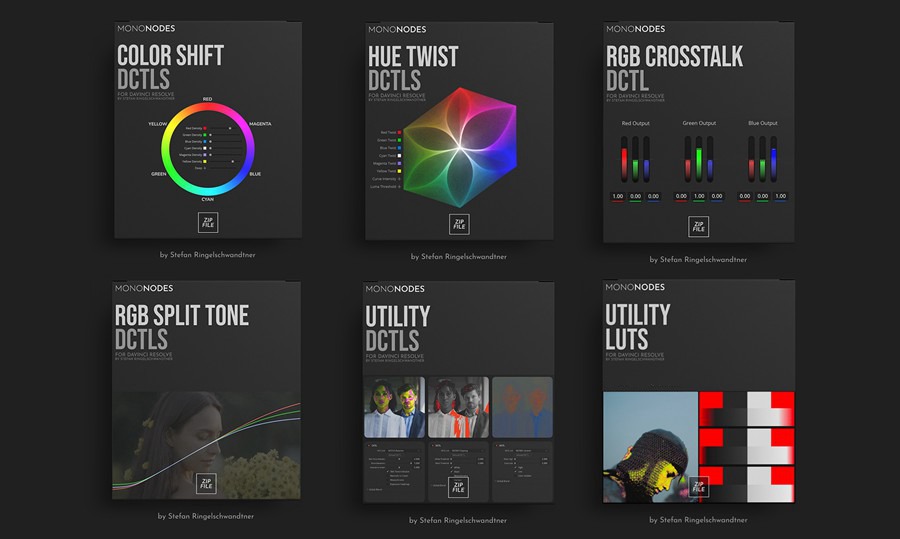Image resolution: width=900 pixels, height=539 pixels.
Task: Open the COLOR SHIFT DCTLS title
Action: 170,67
